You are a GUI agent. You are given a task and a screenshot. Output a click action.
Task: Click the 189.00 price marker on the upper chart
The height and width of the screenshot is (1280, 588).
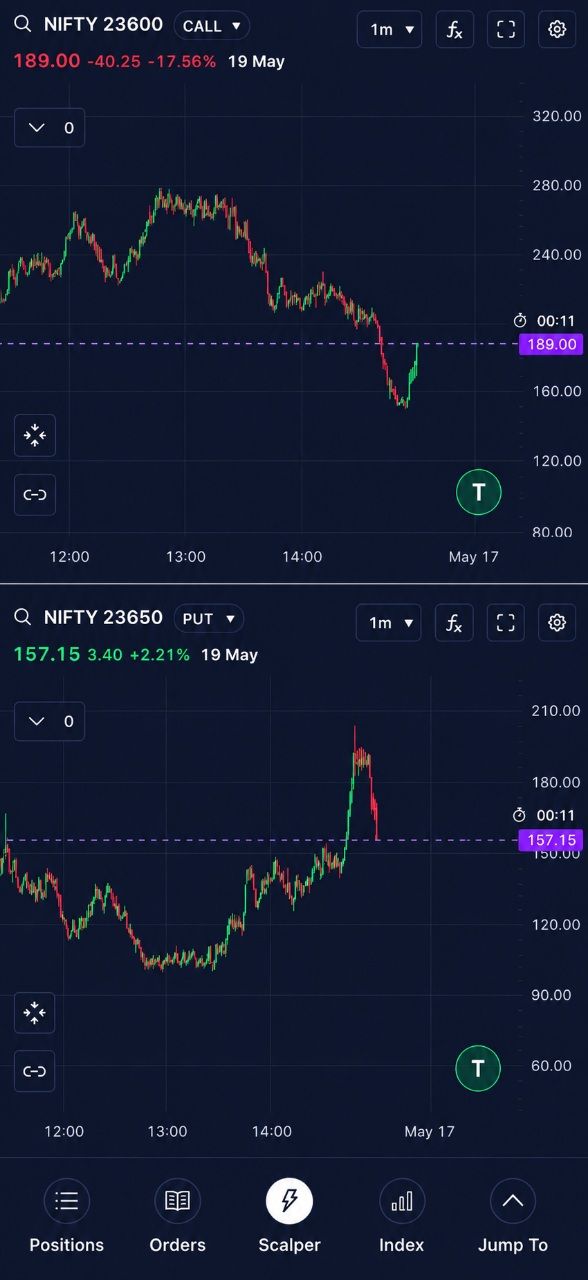pos(551,344)
